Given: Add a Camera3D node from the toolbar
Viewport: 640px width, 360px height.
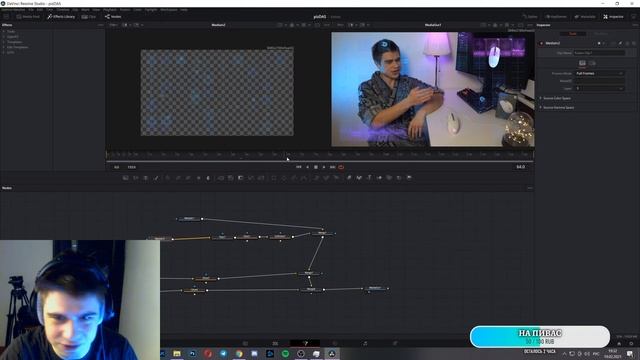Looking at the screenshot, I should coord(389,178).
